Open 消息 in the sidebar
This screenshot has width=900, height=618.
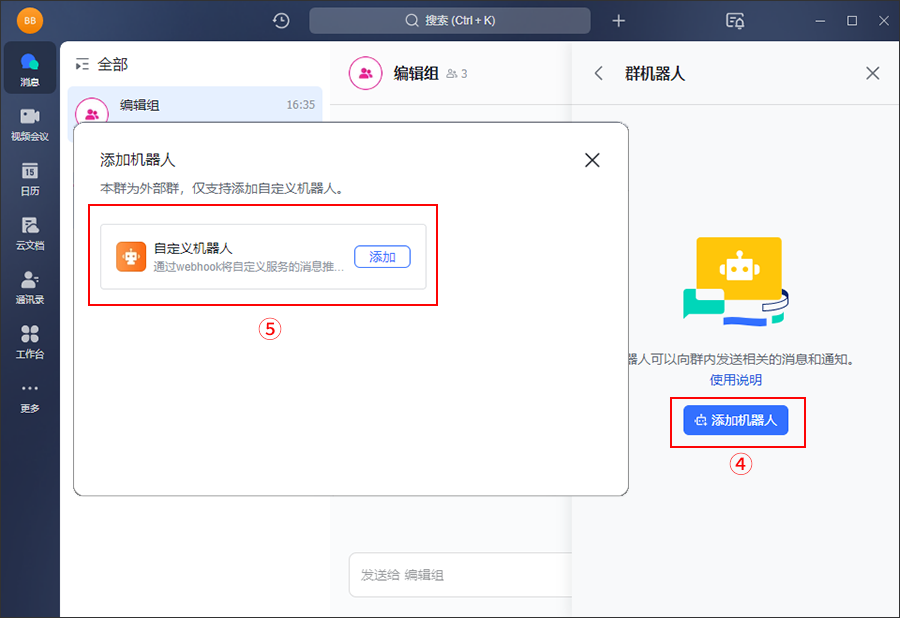pyautogui.click(x=30, y=69)
